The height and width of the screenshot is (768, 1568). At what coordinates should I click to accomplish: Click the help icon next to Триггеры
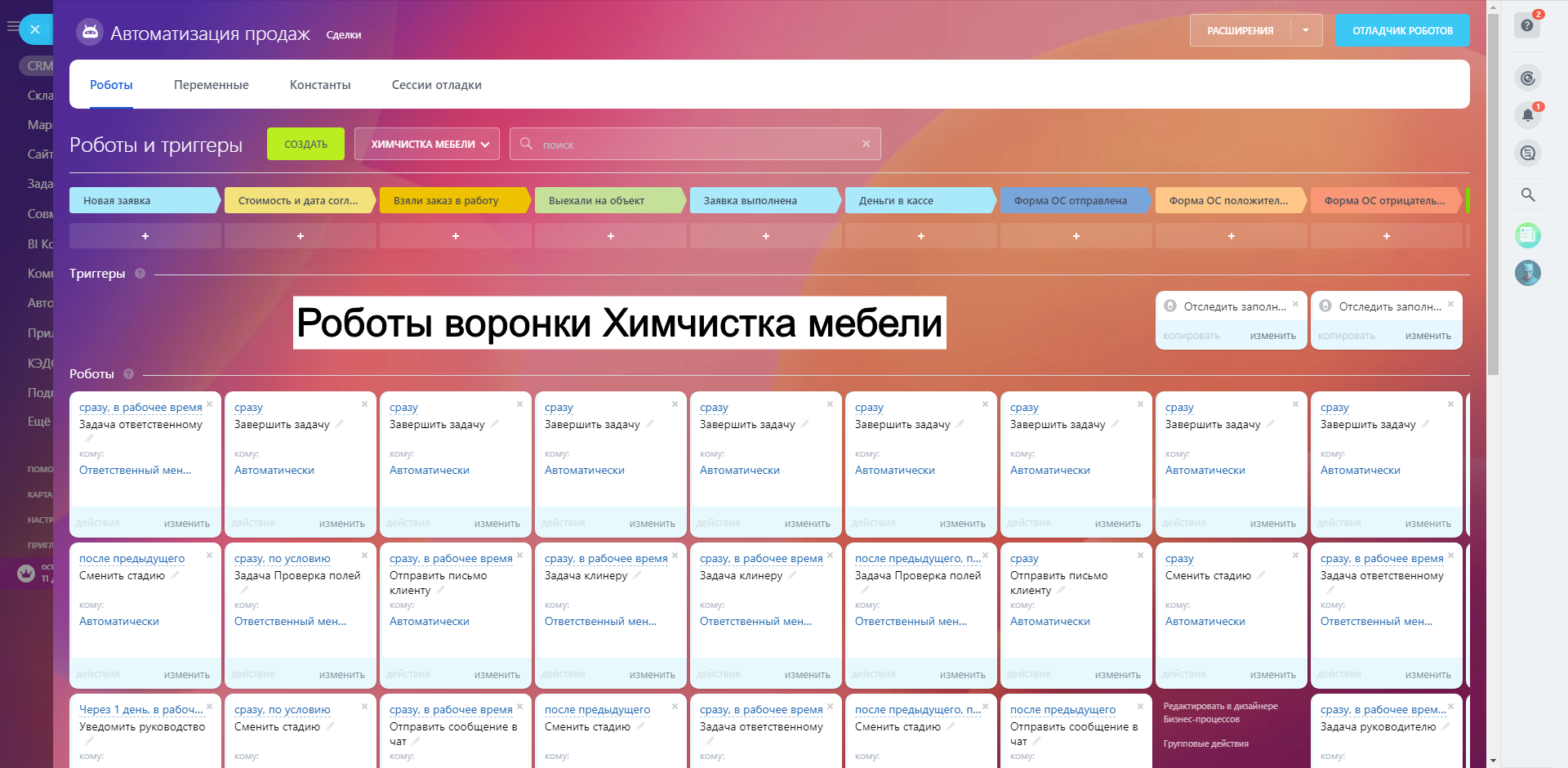coord(140,274)
